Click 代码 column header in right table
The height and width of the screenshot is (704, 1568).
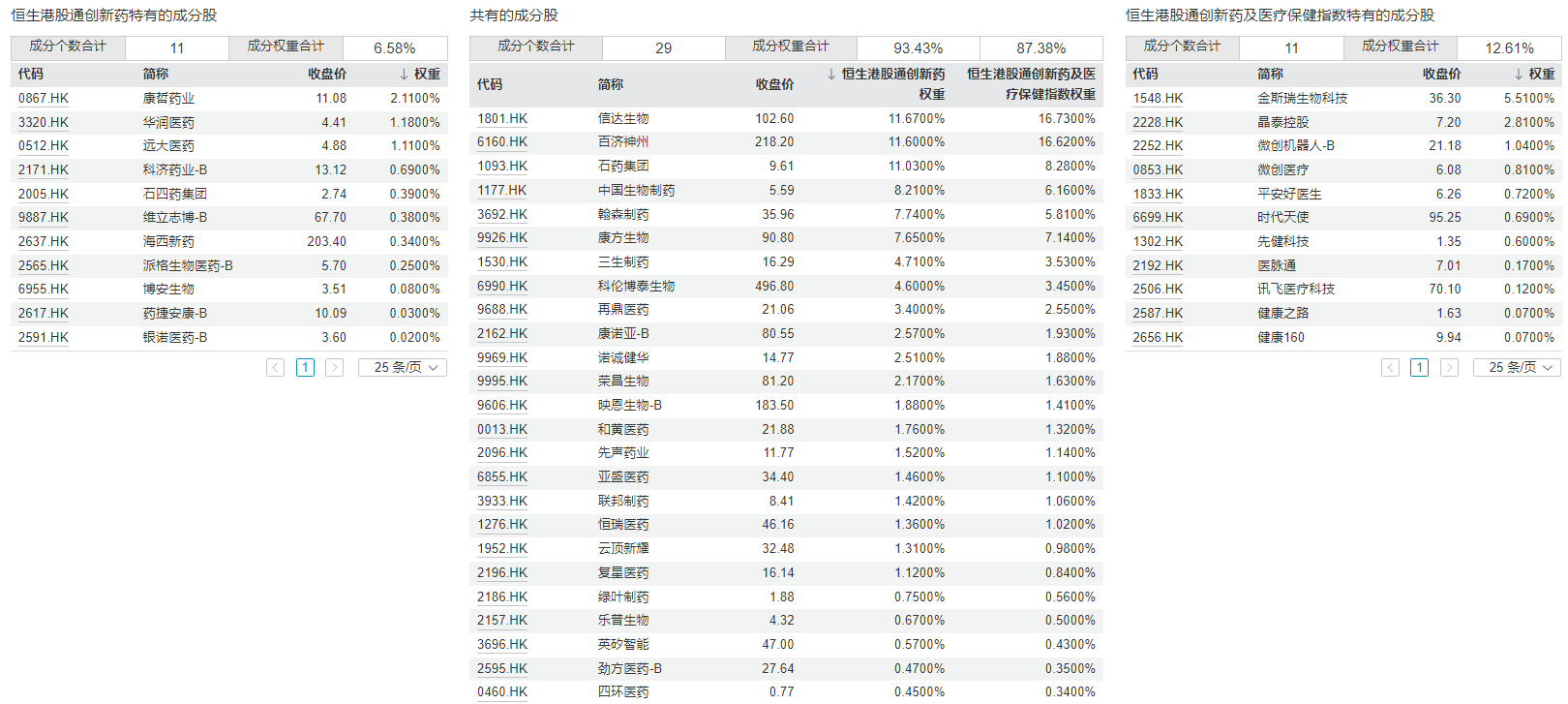tap(1146, 74)
